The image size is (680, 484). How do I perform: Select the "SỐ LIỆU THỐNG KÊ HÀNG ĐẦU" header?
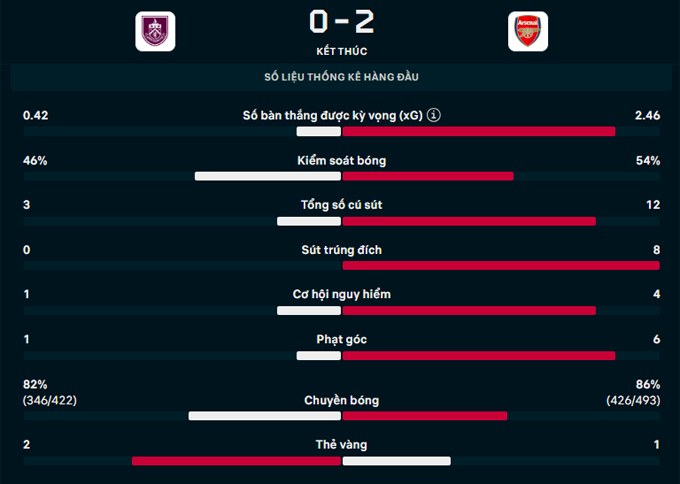click(x=341, y=76)
